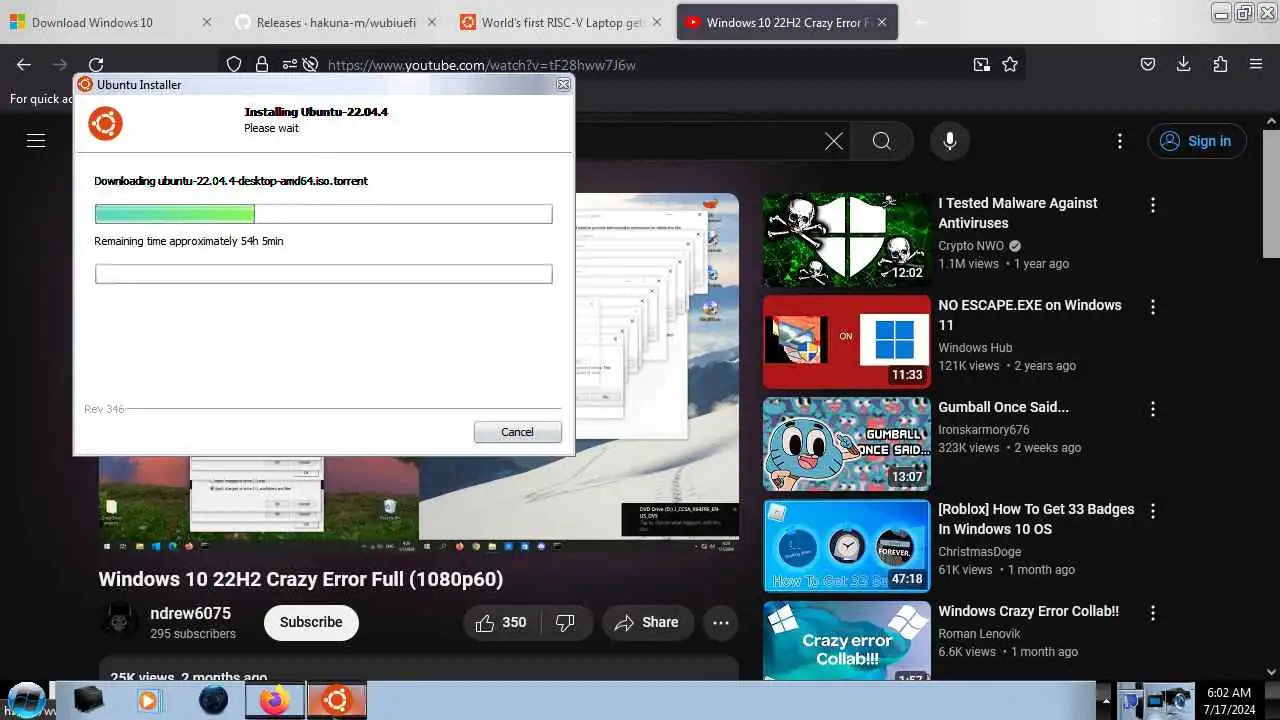Share the Crazy Error video

(647, 622)
